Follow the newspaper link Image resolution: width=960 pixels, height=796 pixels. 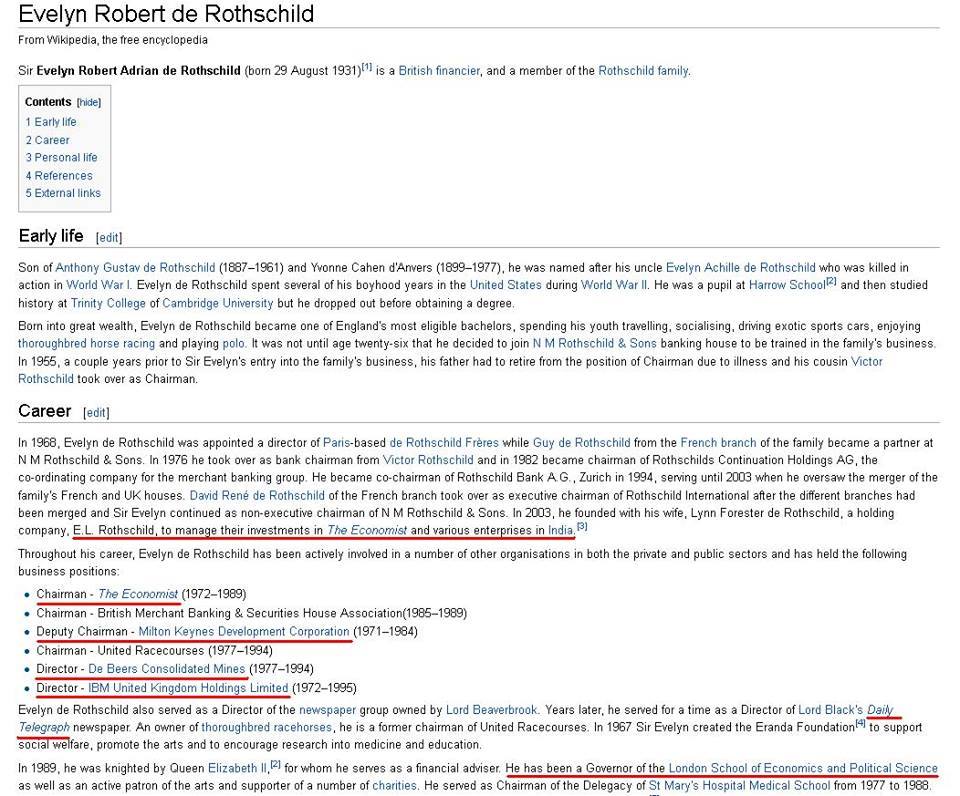click(328, 710)
